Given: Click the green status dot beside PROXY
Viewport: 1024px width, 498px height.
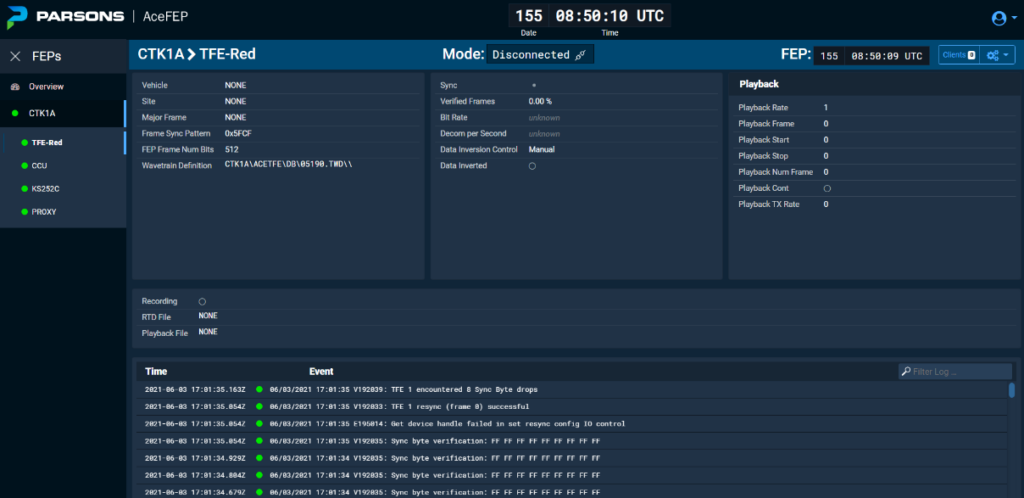Looking at the screenshot, I should [22, 212].
